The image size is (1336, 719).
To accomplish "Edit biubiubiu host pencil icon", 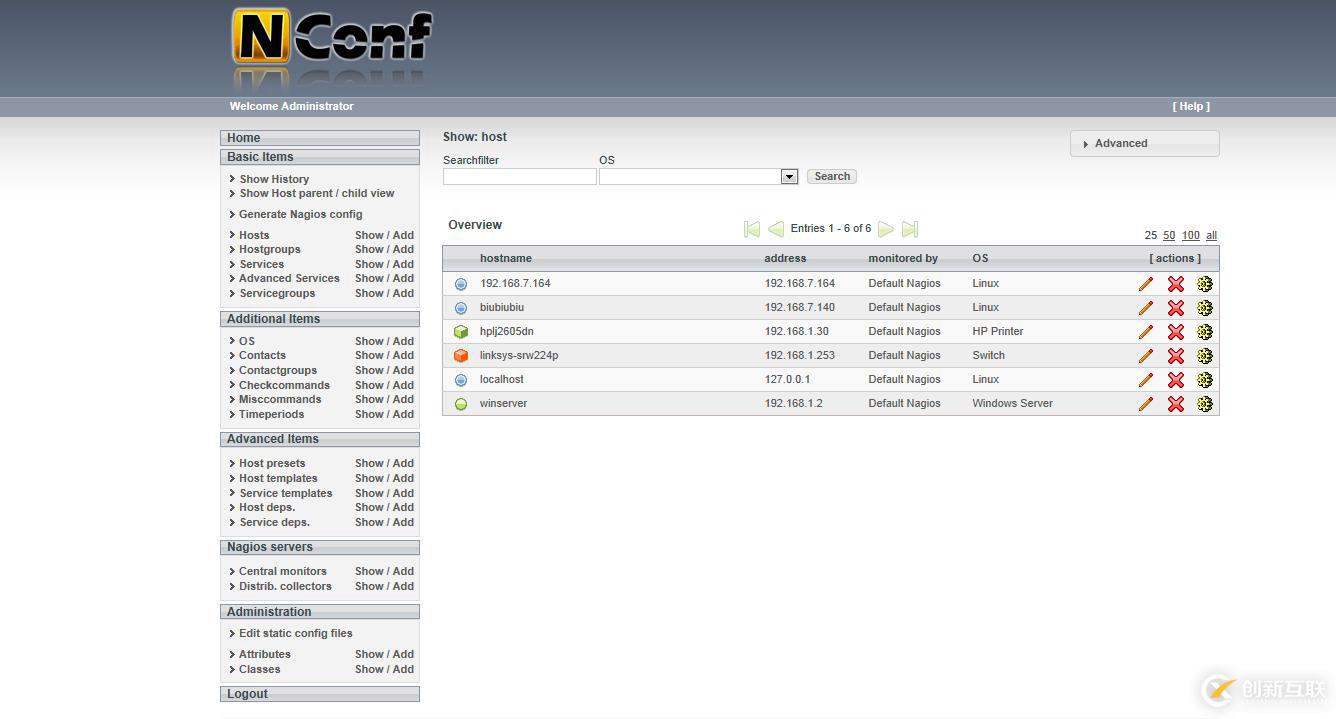I will (x=1146, y=308).
